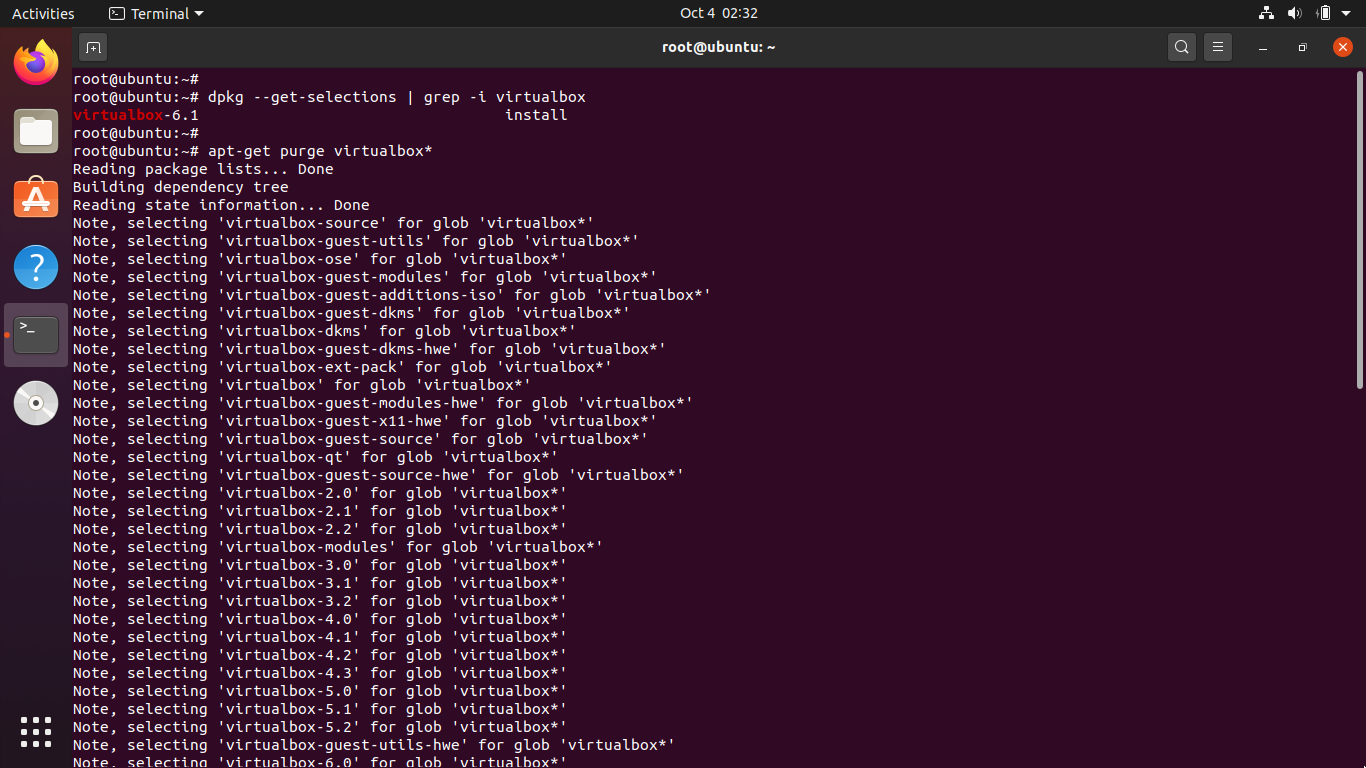Click the 'virtualbox-5.1' note line
Viewport: 1366px width, 768px height.
[320, 709]
